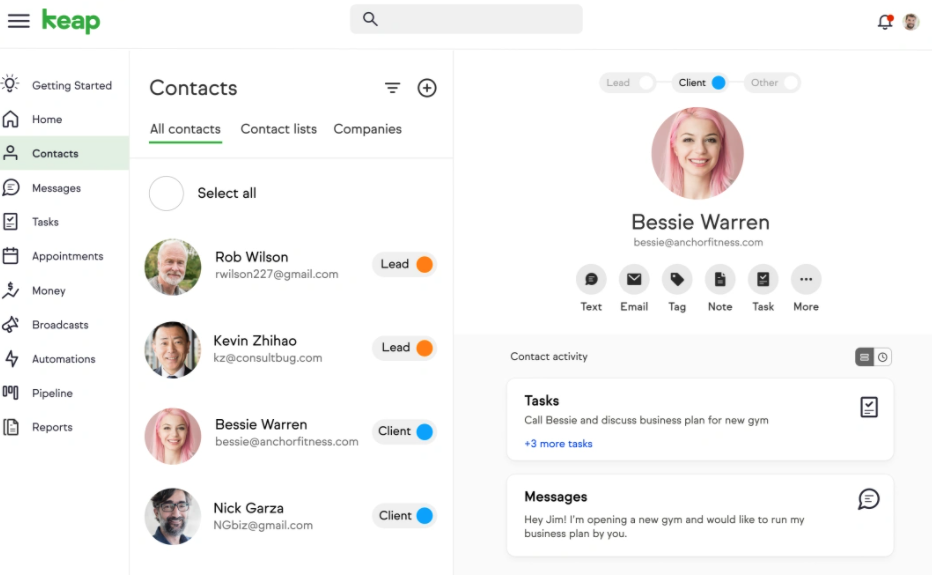Click Nick Garza's profile photo

173,517
